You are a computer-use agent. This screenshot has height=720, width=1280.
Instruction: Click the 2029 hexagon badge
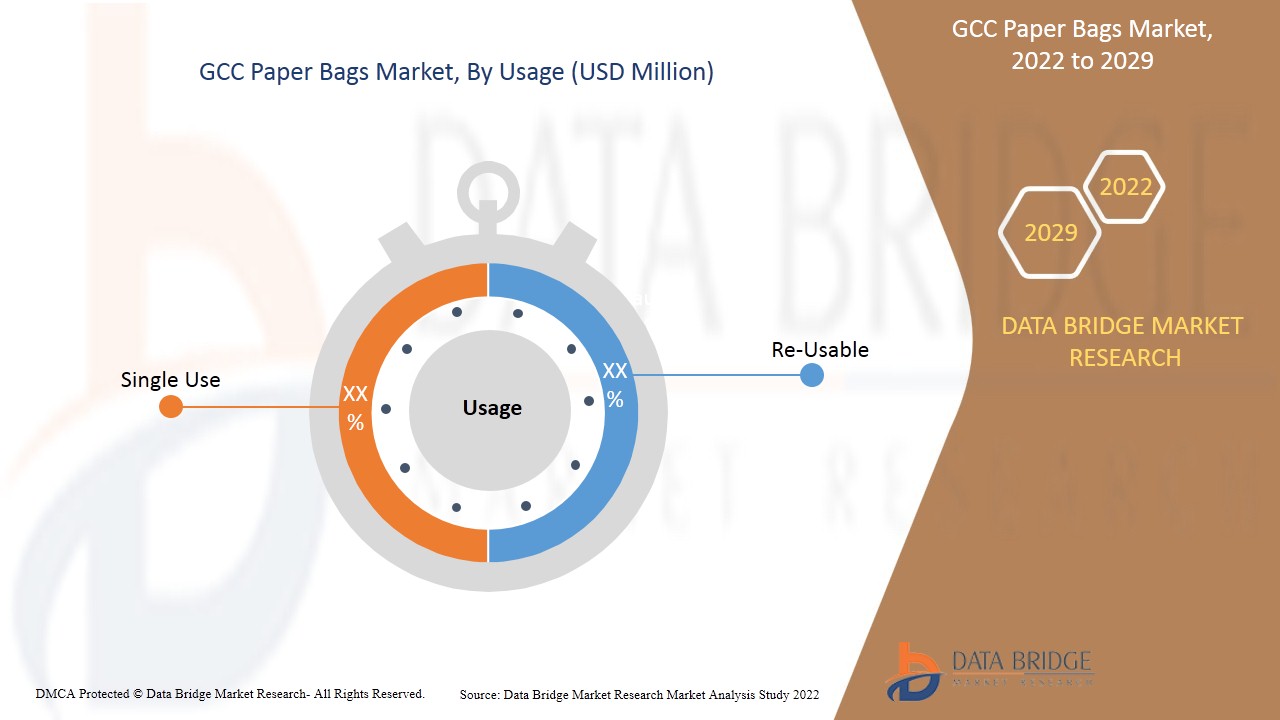[1050, 233]
